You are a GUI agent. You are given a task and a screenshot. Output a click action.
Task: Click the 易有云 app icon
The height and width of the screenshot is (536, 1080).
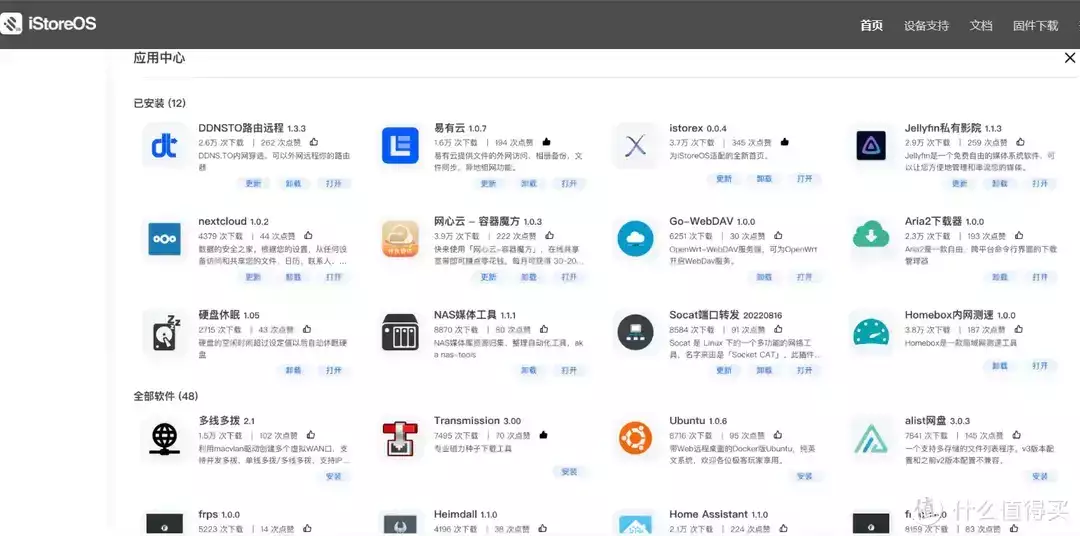point(400,145)
